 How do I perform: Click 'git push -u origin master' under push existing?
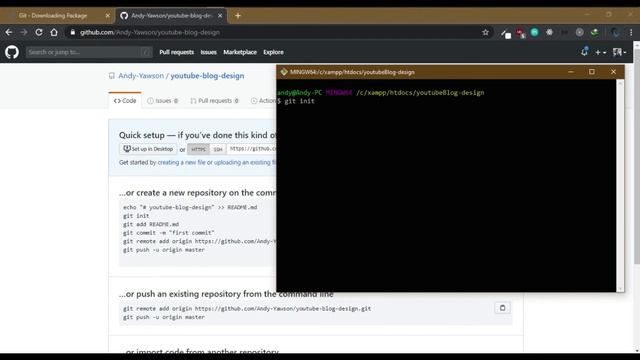point(164,317)
